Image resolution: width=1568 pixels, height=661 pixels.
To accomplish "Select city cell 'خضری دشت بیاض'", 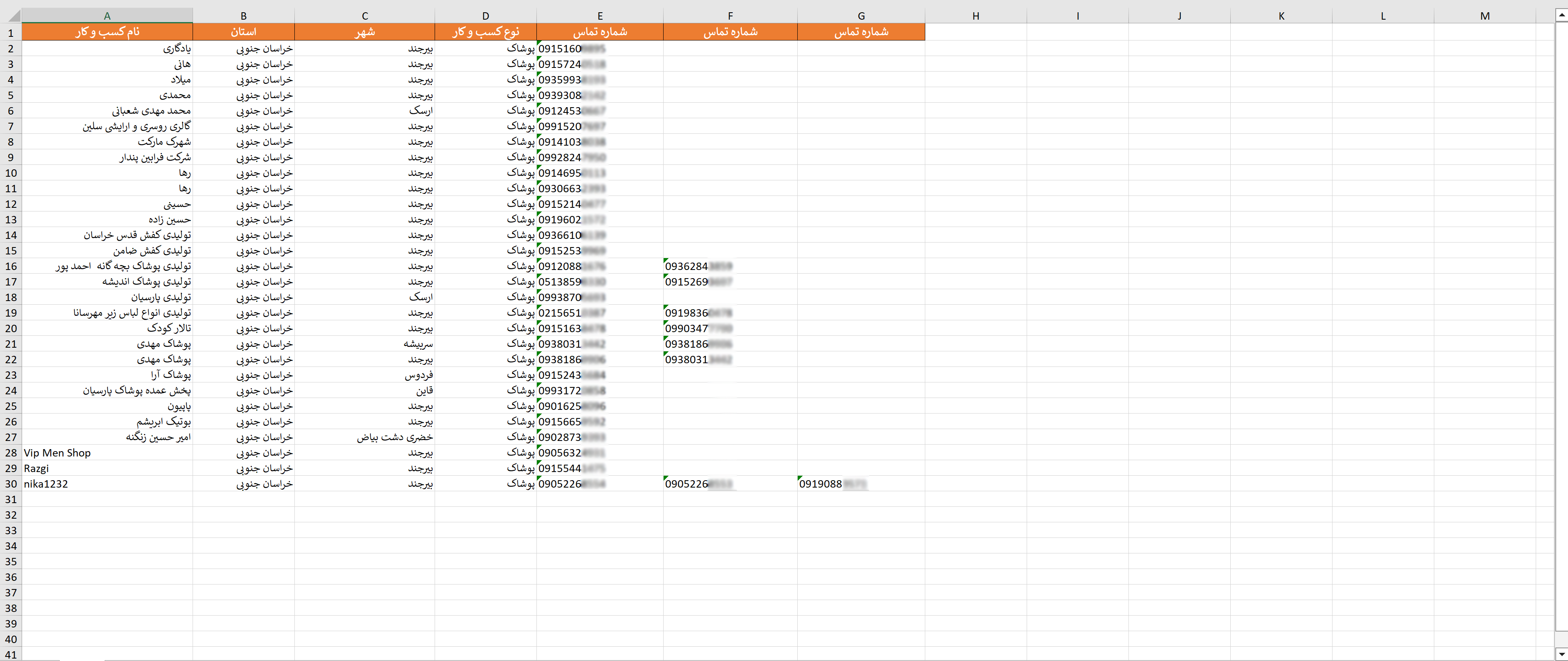I will coord(365,437).
